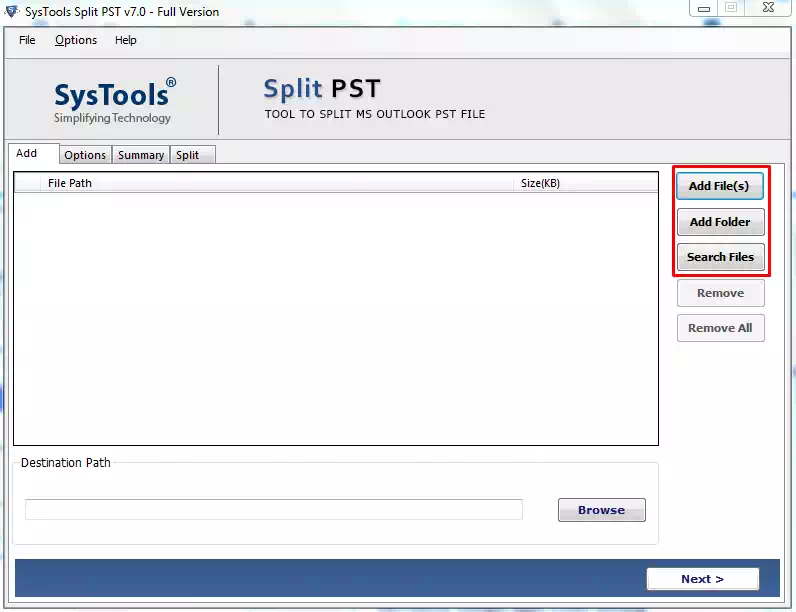Click the Search Files button

pyautogui.click(x=720, y=257)
